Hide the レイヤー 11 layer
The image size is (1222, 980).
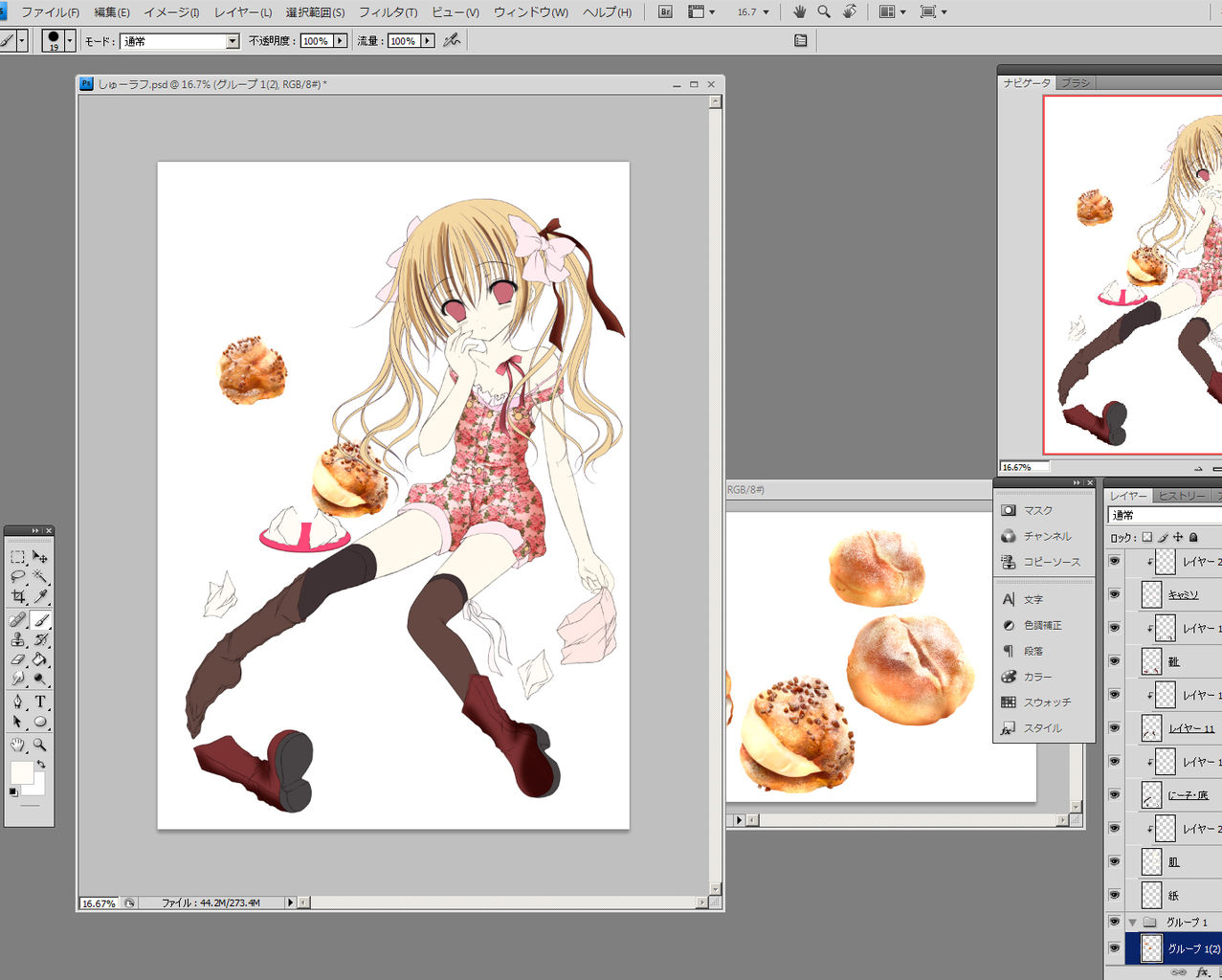[1114, 728]
